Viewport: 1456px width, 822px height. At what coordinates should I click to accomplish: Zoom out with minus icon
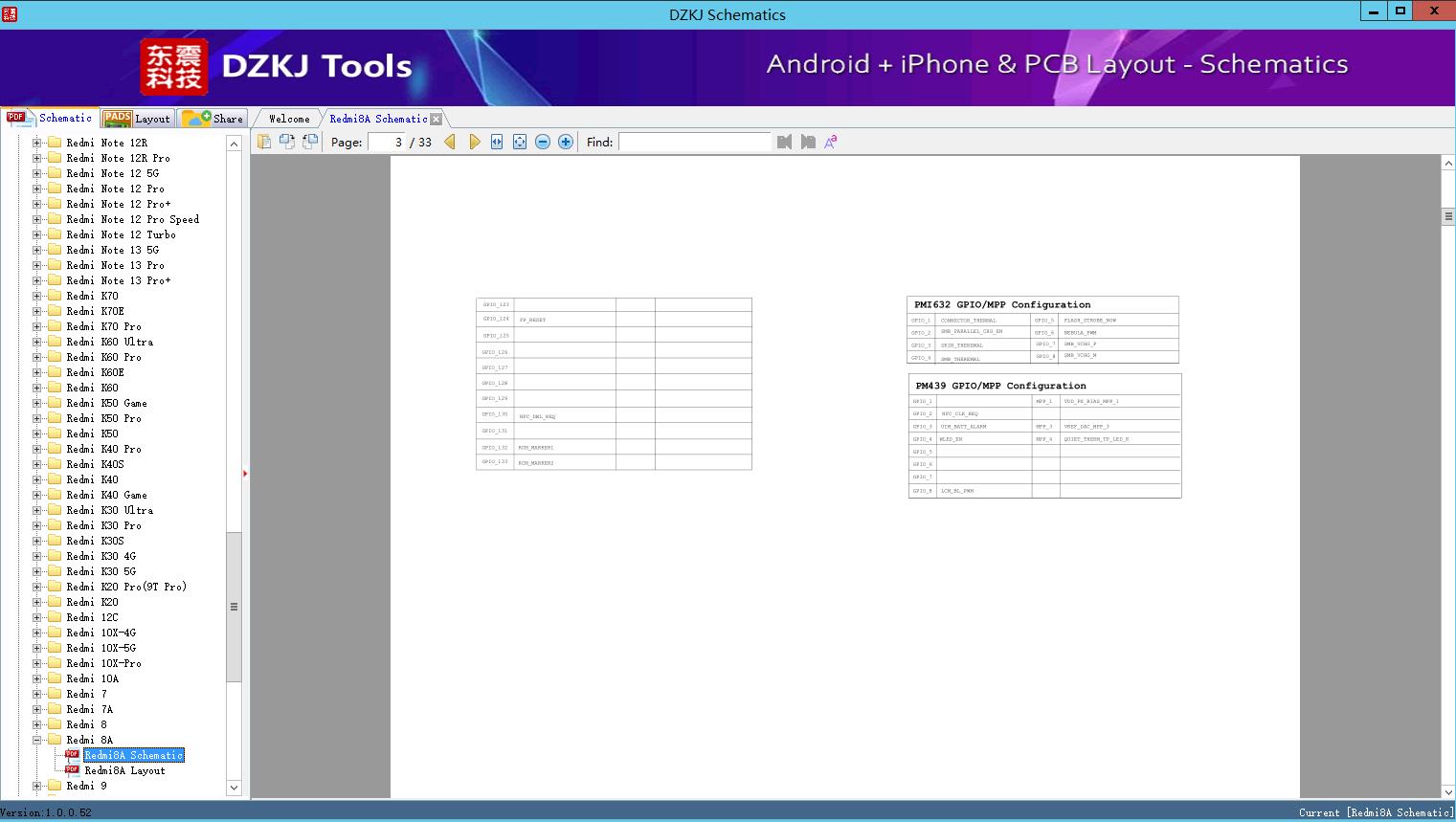coord(543,142)
